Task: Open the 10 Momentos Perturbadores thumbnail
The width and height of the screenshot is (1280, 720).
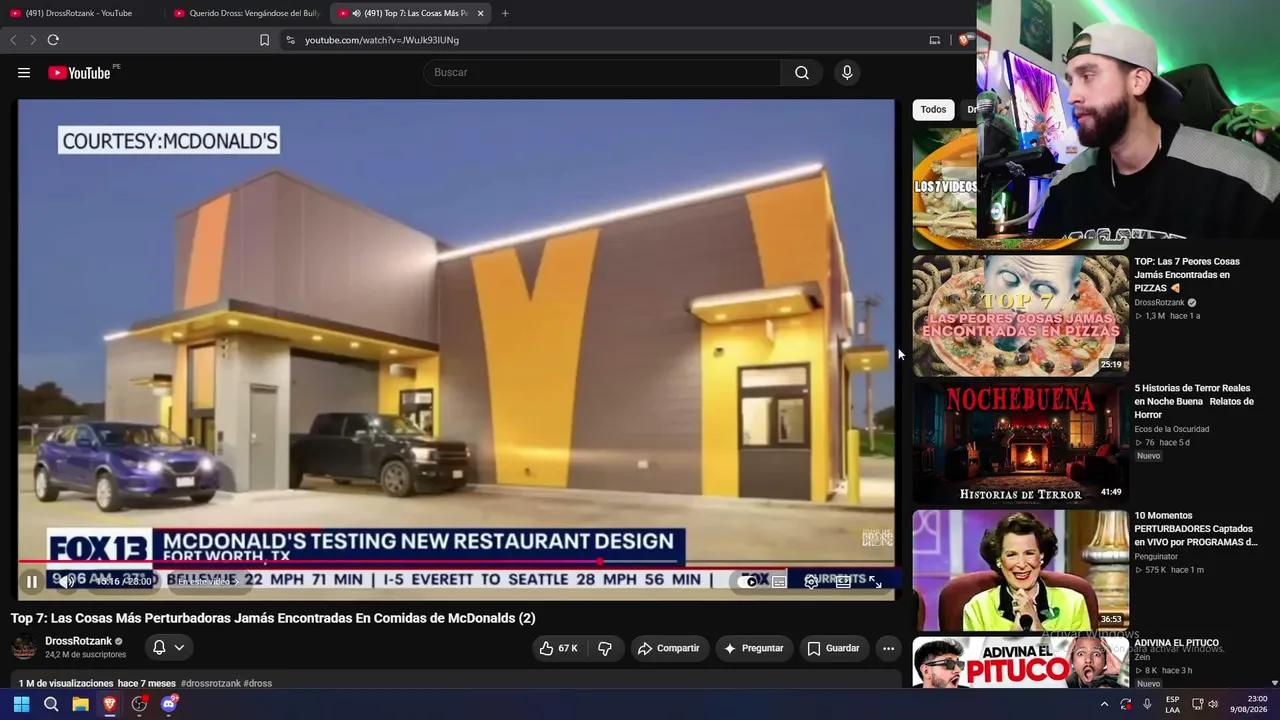Action: coord(1020,570)
